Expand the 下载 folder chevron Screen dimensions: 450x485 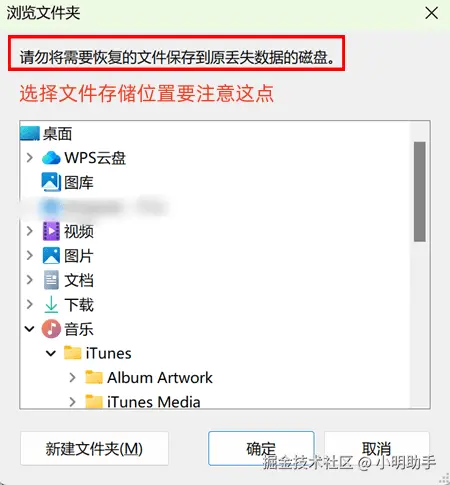point(30,304)
